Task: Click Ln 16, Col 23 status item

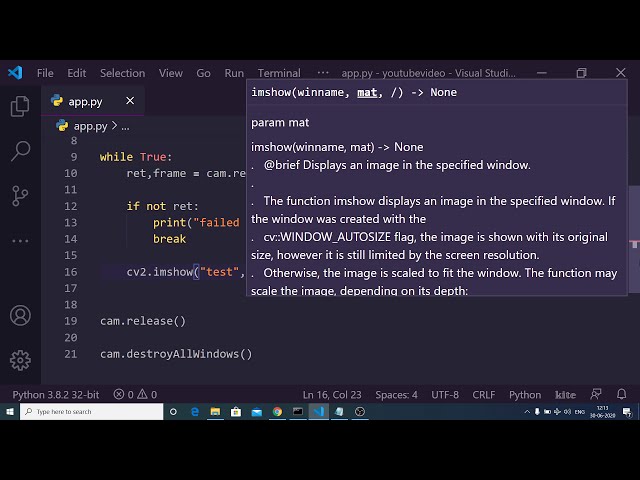Action: click(x=332, y=395)
